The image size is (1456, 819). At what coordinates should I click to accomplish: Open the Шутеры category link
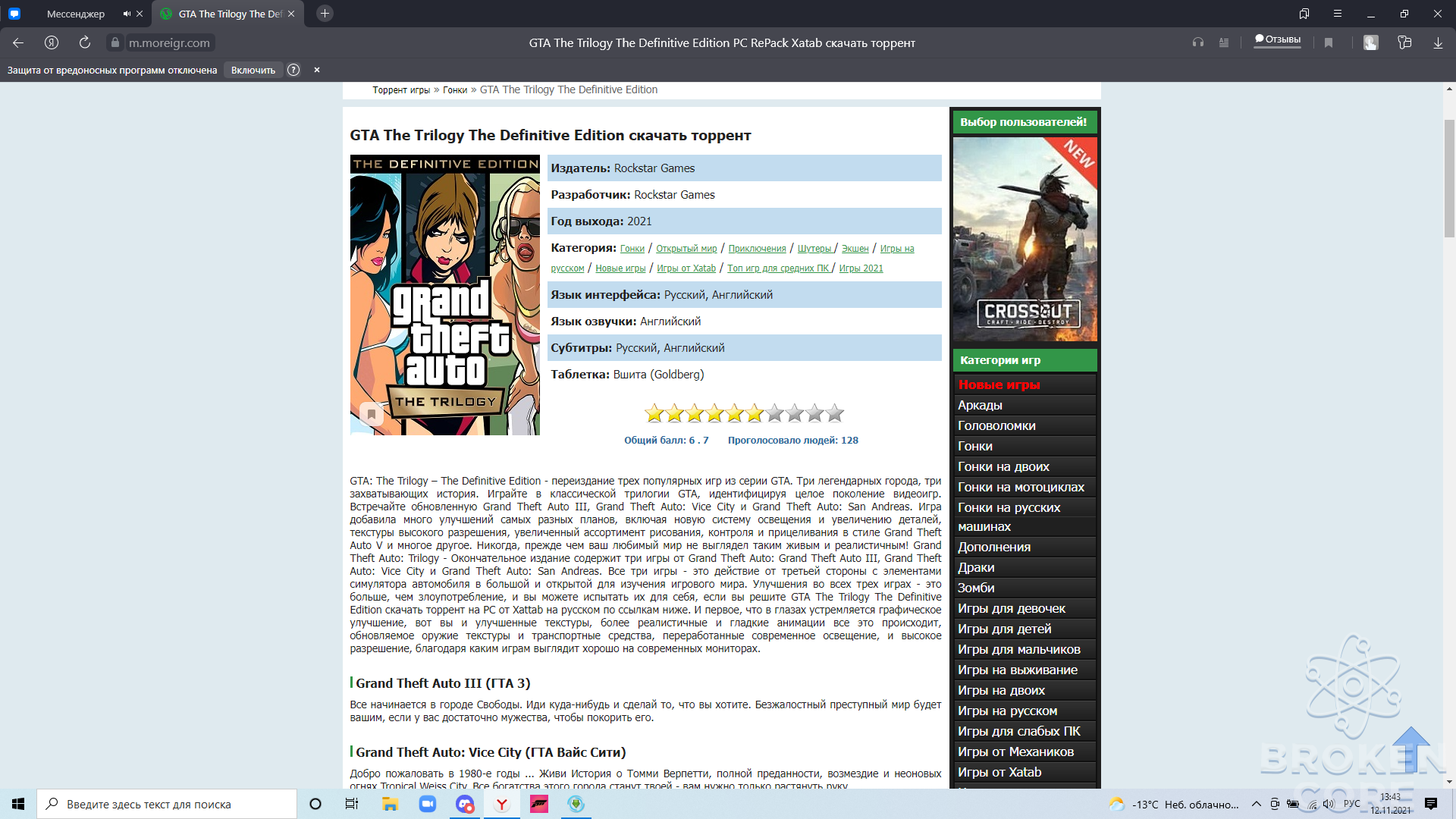pos(814,249)
